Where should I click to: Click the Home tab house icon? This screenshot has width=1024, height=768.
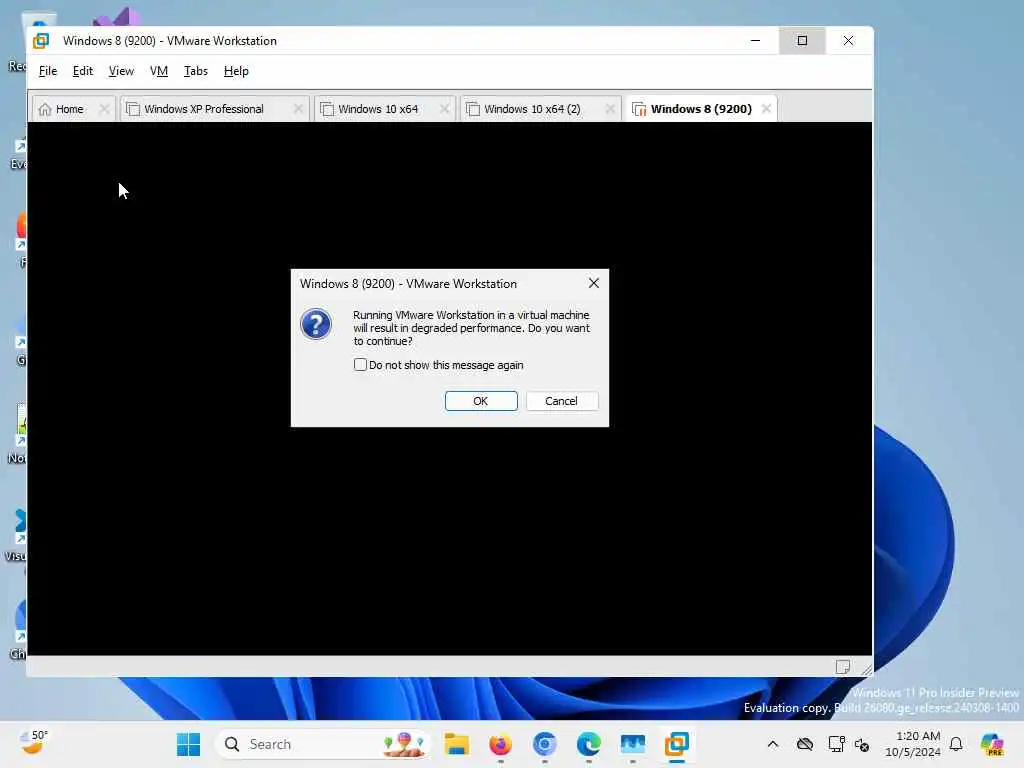(44, 109)
